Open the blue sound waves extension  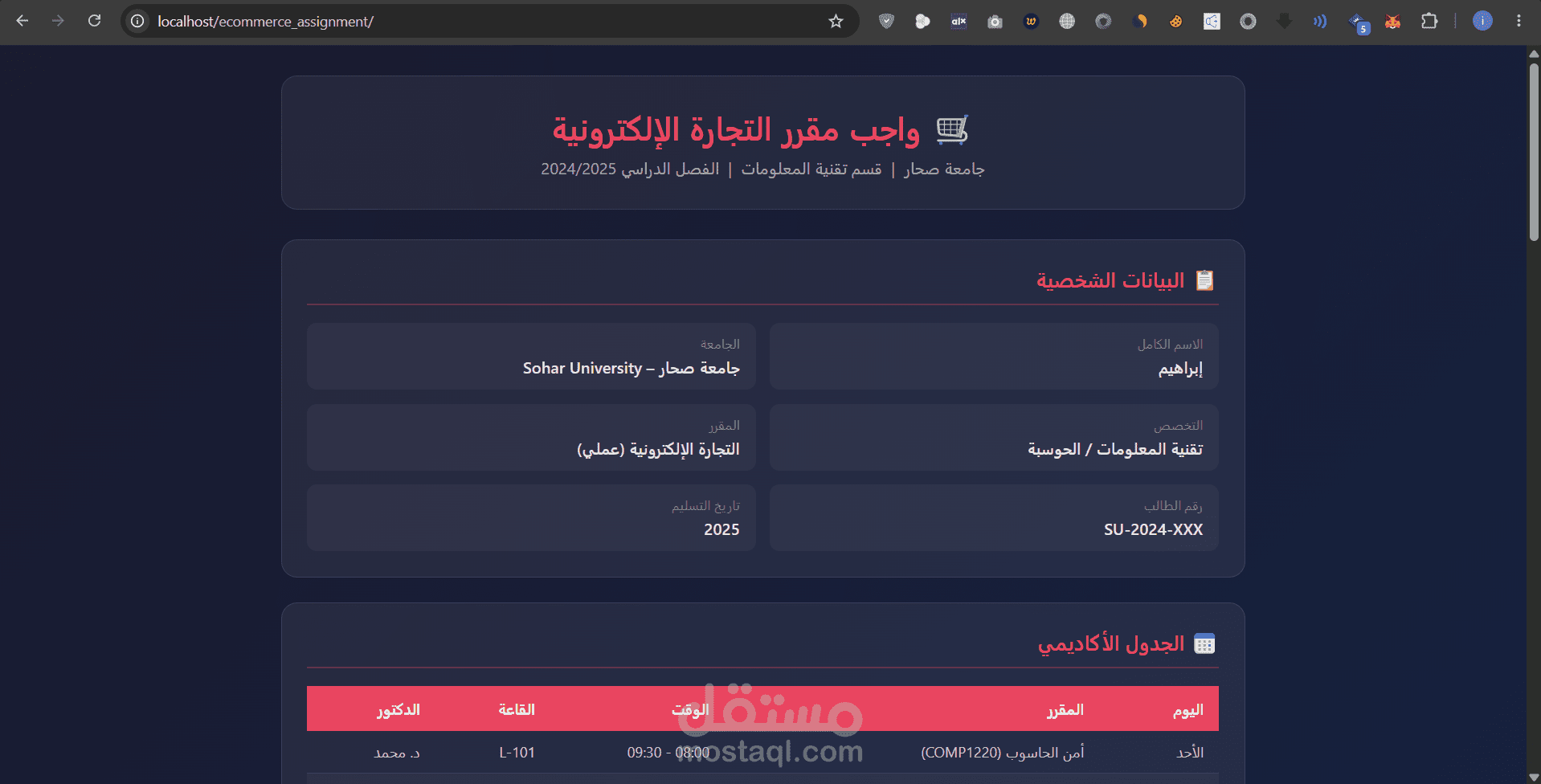click(1320, 22)
